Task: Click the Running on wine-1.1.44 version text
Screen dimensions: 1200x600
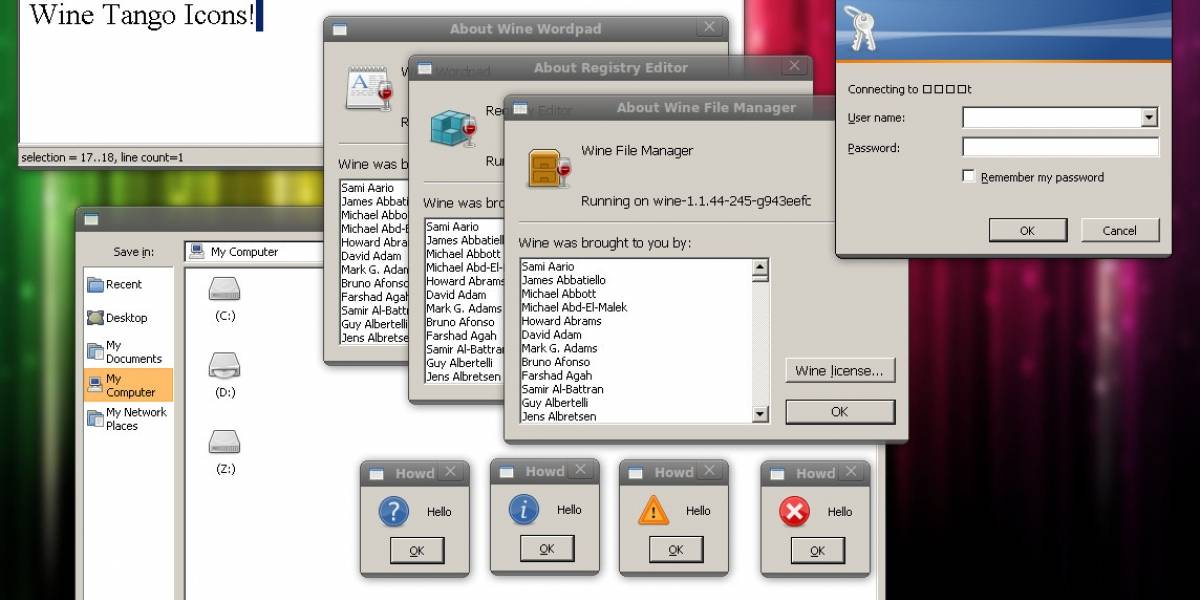Action: coord(696,201)
